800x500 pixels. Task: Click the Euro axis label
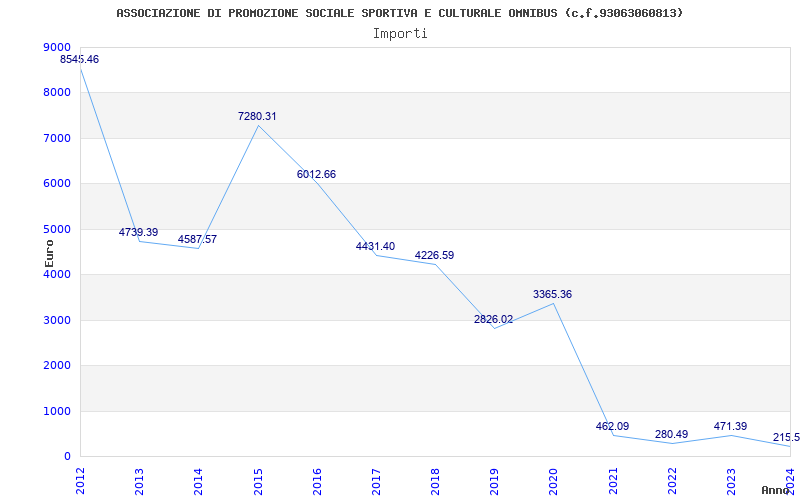coord(49,253)
